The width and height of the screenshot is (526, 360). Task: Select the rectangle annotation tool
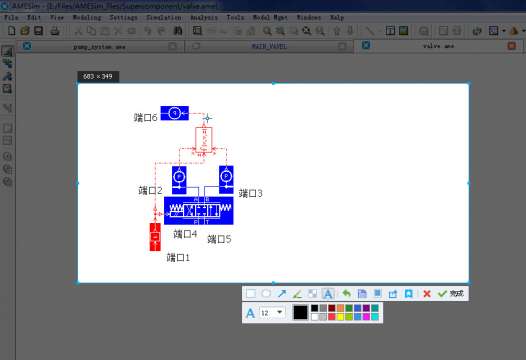[251, 294]
